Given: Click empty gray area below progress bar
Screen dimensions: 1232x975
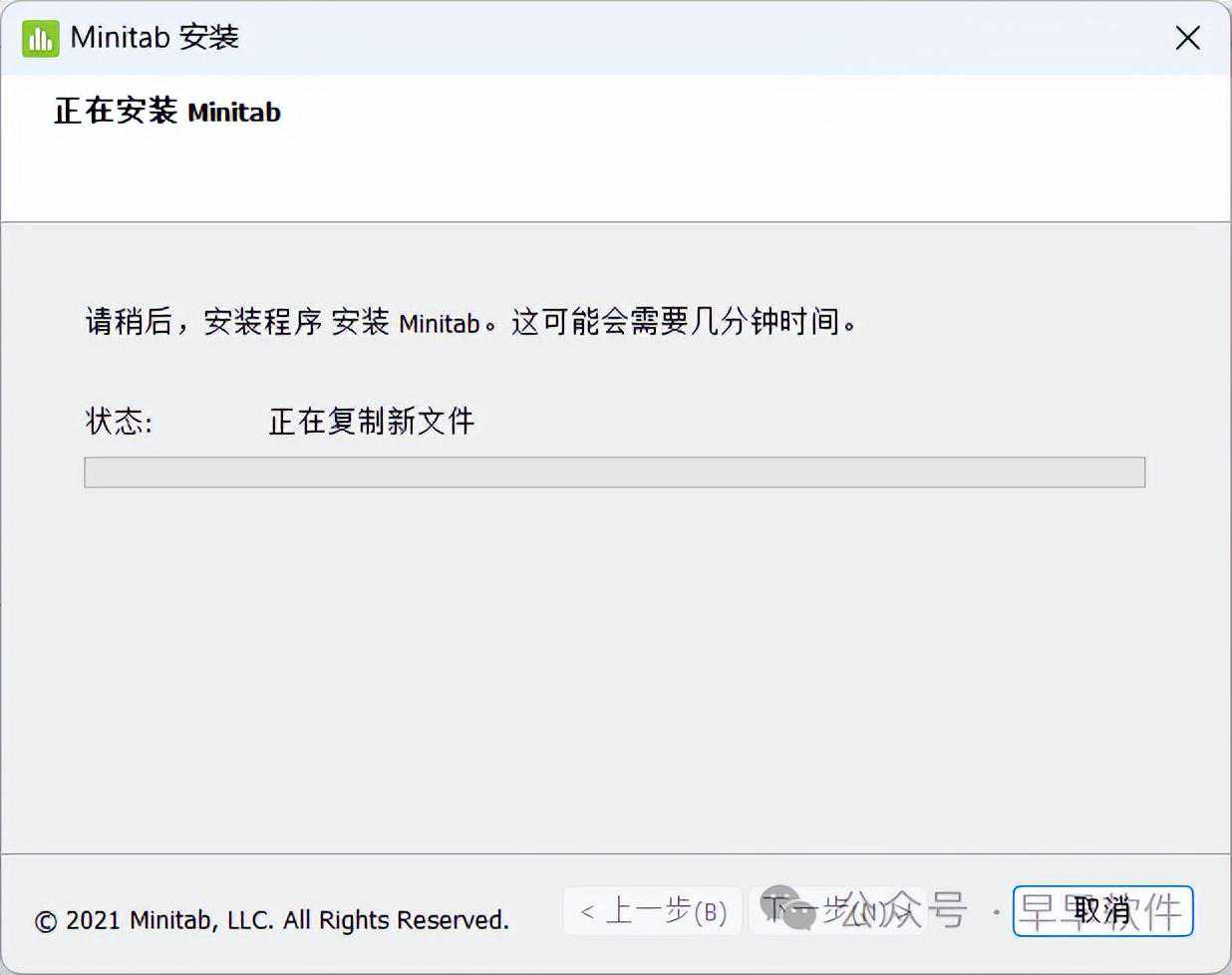Looking at the screenshot, I should [x=614, y=668].
